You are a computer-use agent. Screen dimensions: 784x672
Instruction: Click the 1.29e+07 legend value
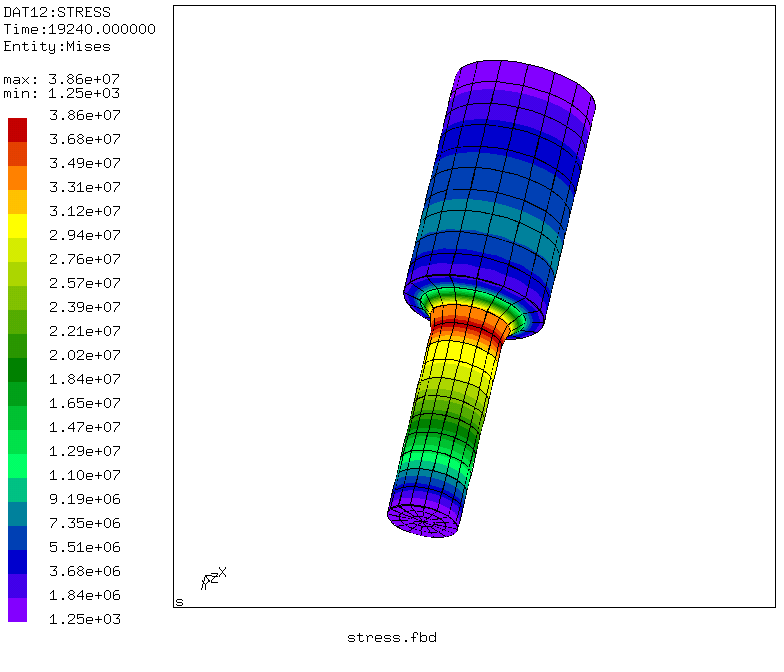tap(85, 451)
